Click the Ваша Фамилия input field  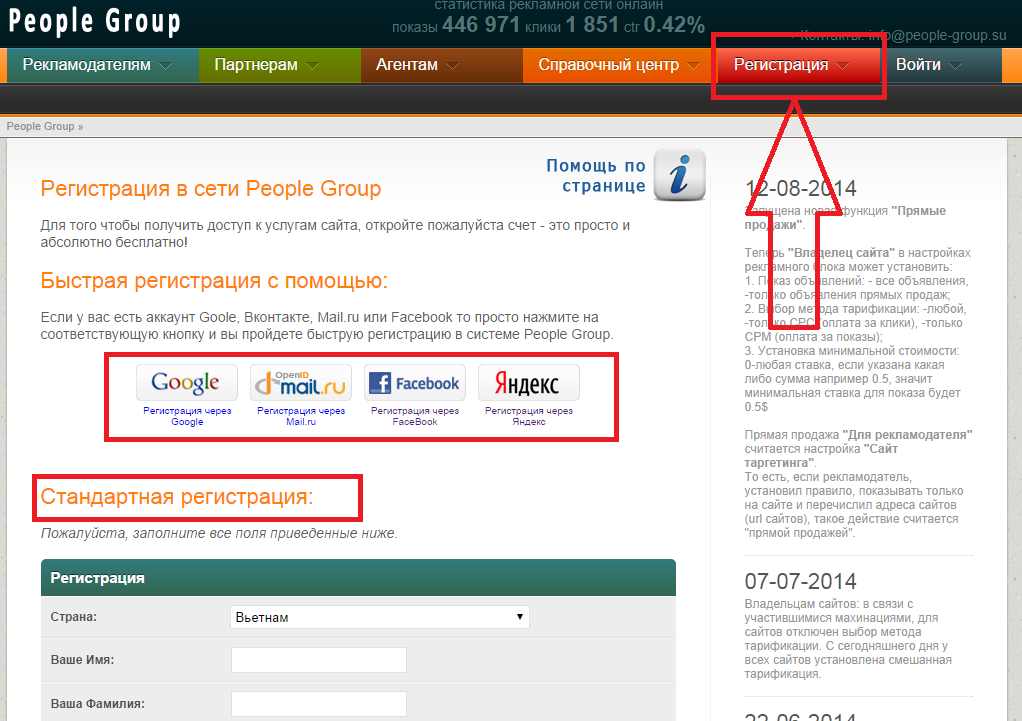pyautogui.click(x=319, y=704)
